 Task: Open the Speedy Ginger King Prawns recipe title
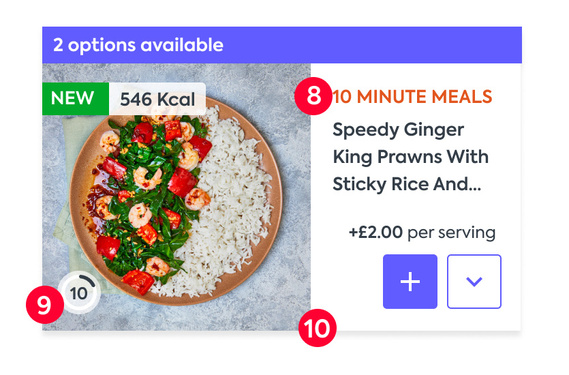410,157
